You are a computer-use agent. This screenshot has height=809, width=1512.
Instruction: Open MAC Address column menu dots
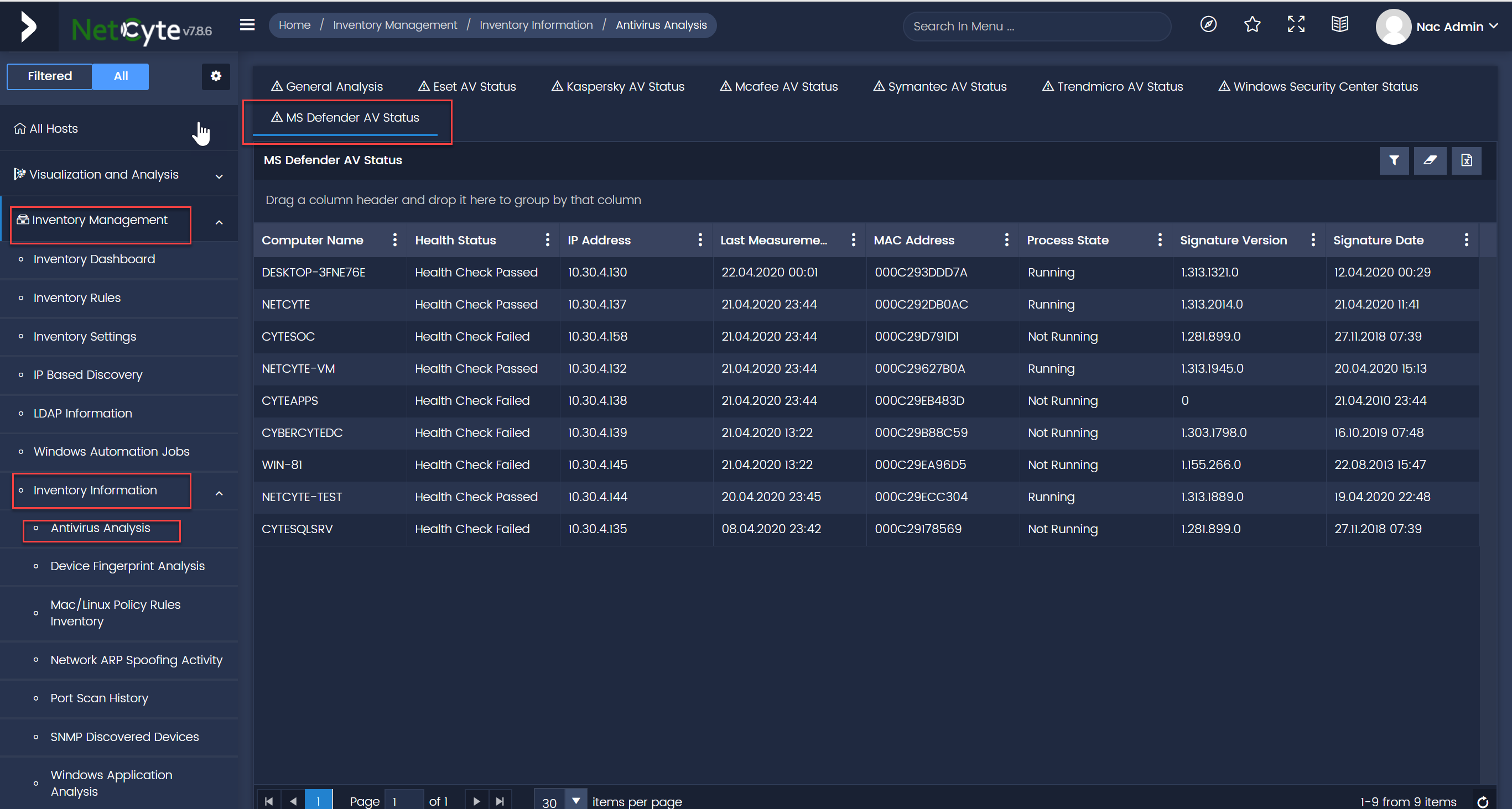(1007, 240)
